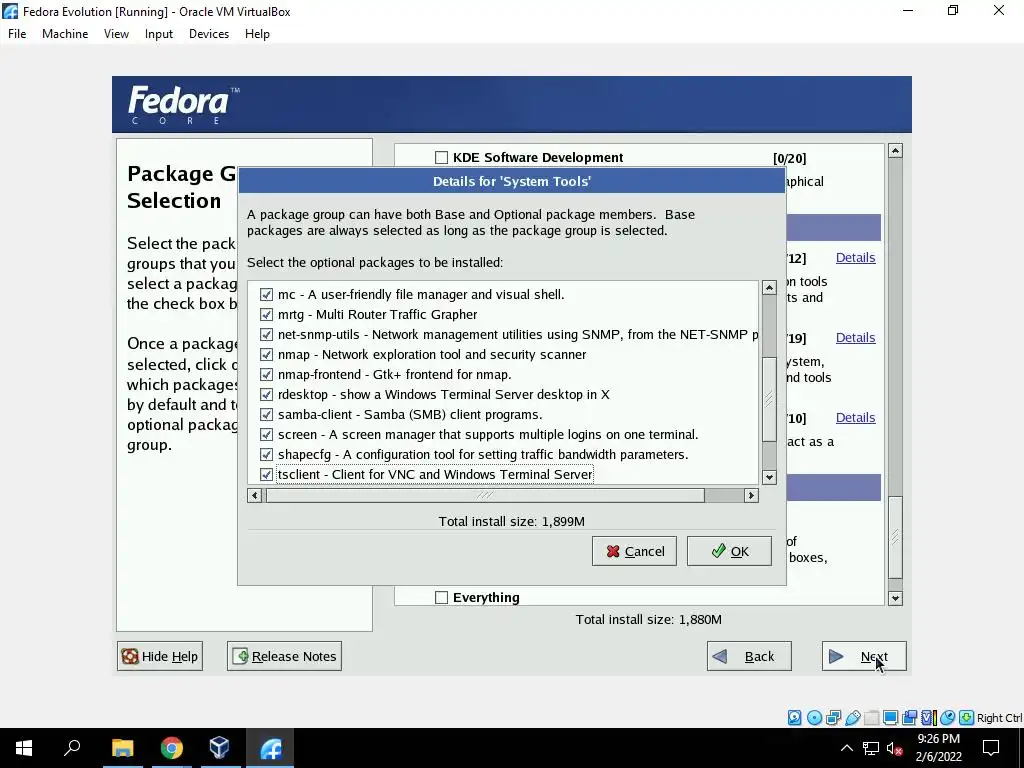Click the muted volume tray icon
The width and height of the screenshot is (1024, 768).
(895, 748)
